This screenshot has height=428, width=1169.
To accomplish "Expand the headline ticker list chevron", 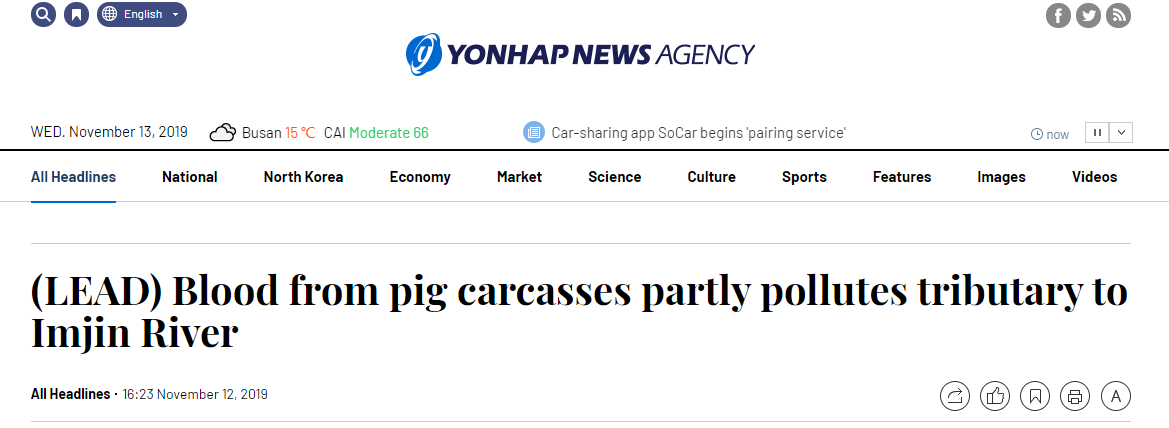I will point(1121,132).
